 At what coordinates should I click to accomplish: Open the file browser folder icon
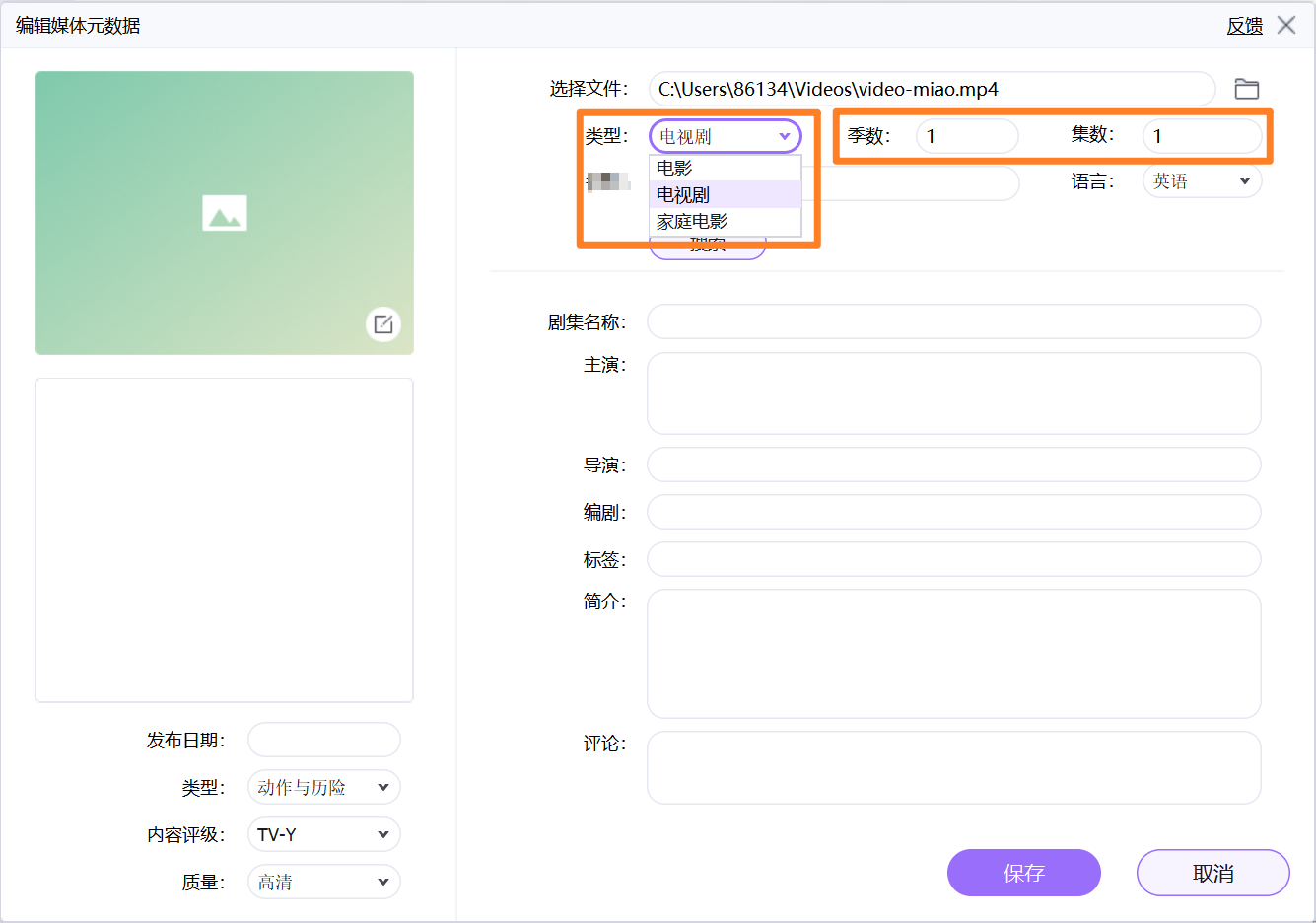pyautogui.click(x=1246, y=88)
